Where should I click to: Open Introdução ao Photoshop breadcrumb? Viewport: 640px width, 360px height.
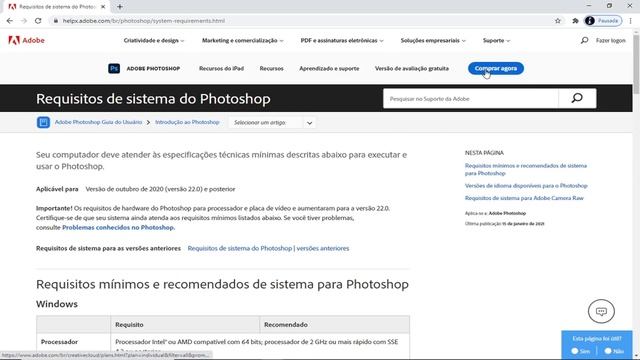tap(187, 122)
